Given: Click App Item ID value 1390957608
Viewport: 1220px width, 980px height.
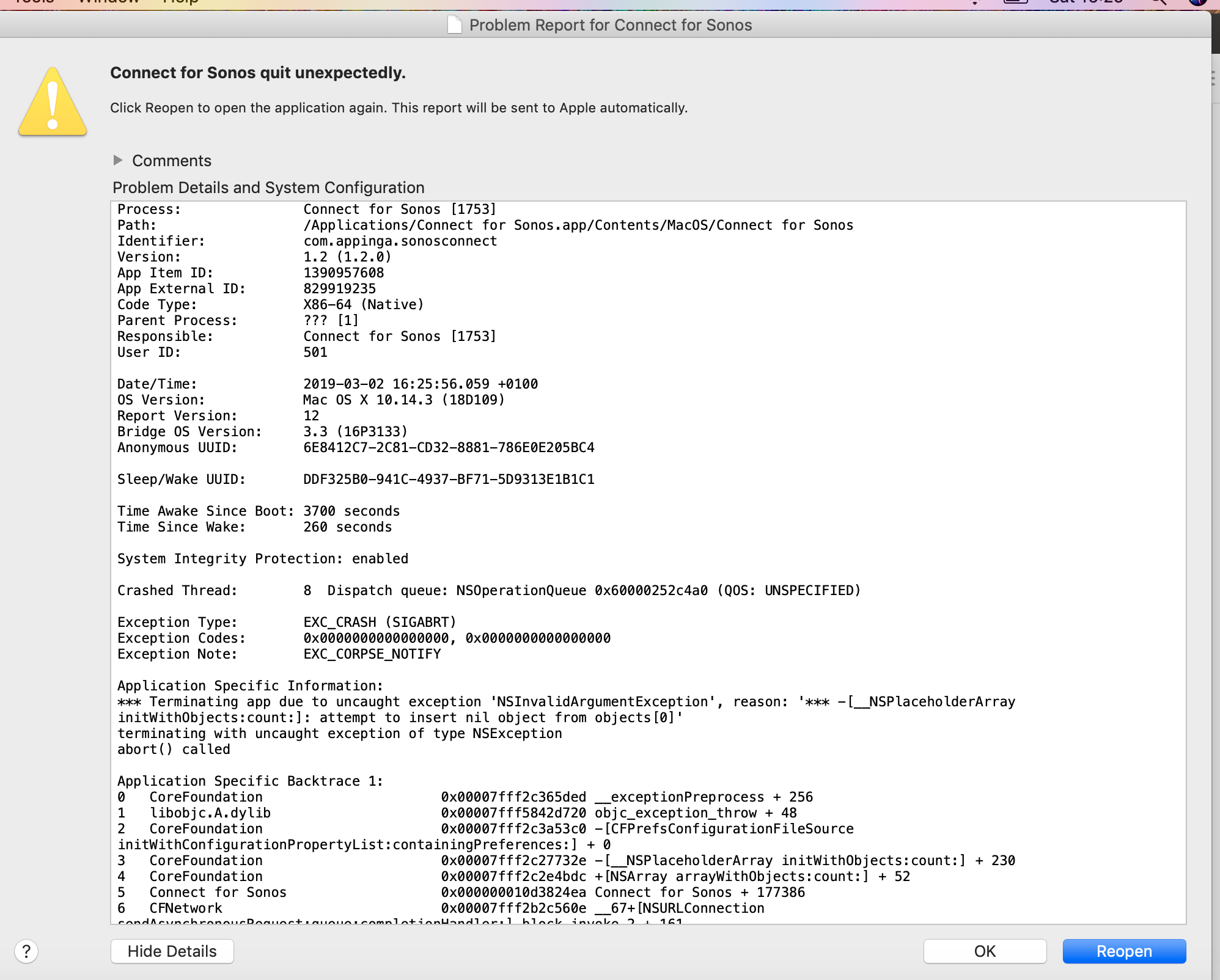Looking at the screenshot, I should pyautogui.click(x=344, y=273).
